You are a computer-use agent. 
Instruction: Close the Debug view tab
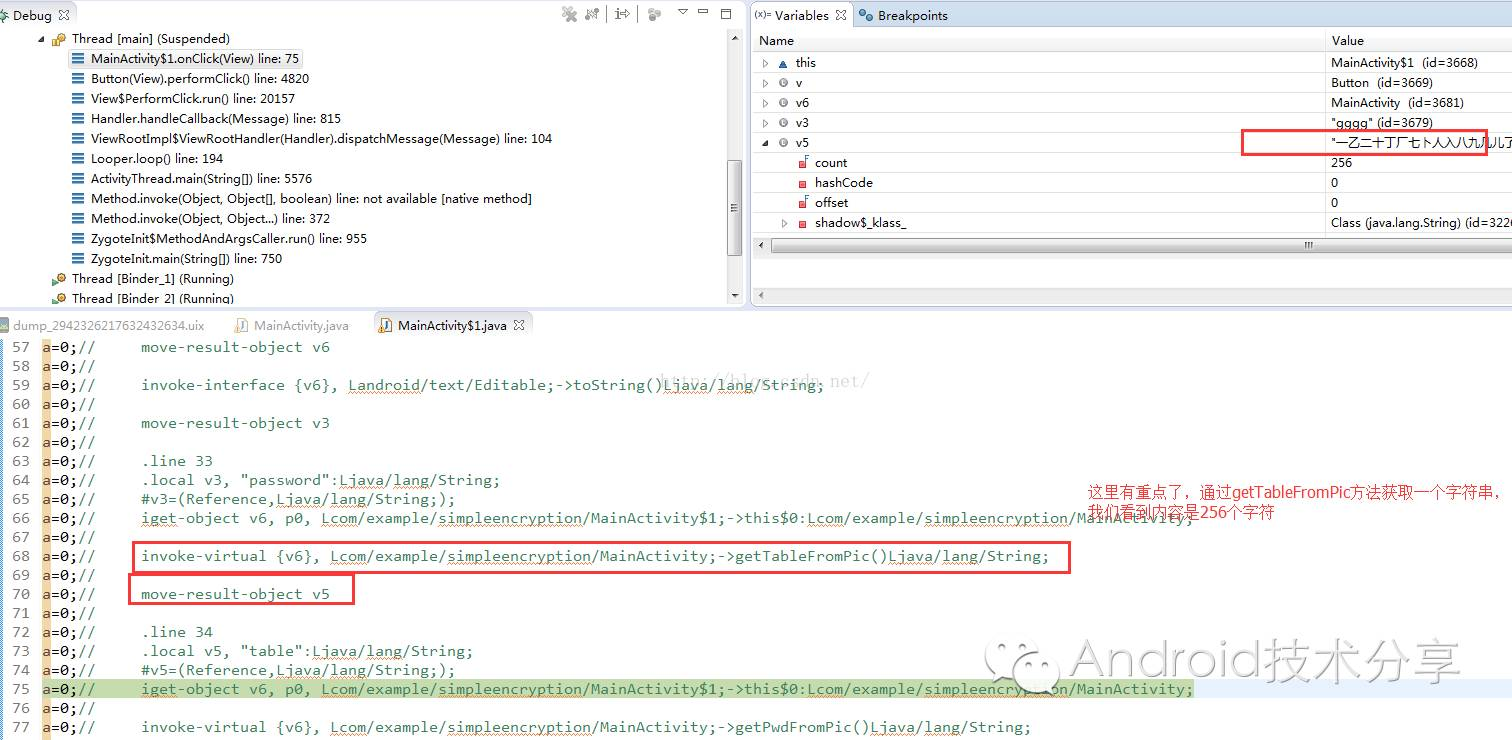65,15
